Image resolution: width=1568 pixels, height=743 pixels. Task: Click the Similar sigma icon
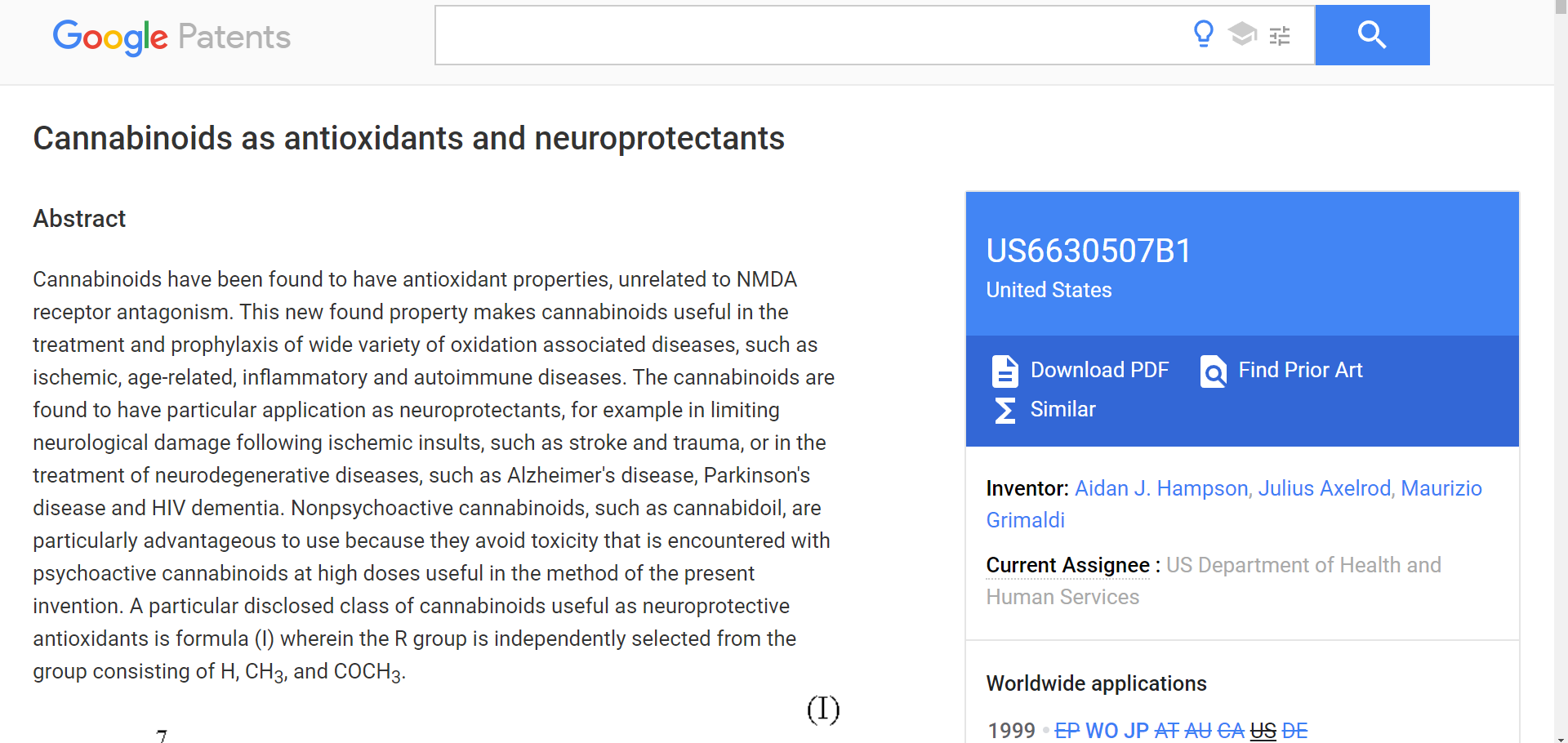click(x=1004, y=410)
